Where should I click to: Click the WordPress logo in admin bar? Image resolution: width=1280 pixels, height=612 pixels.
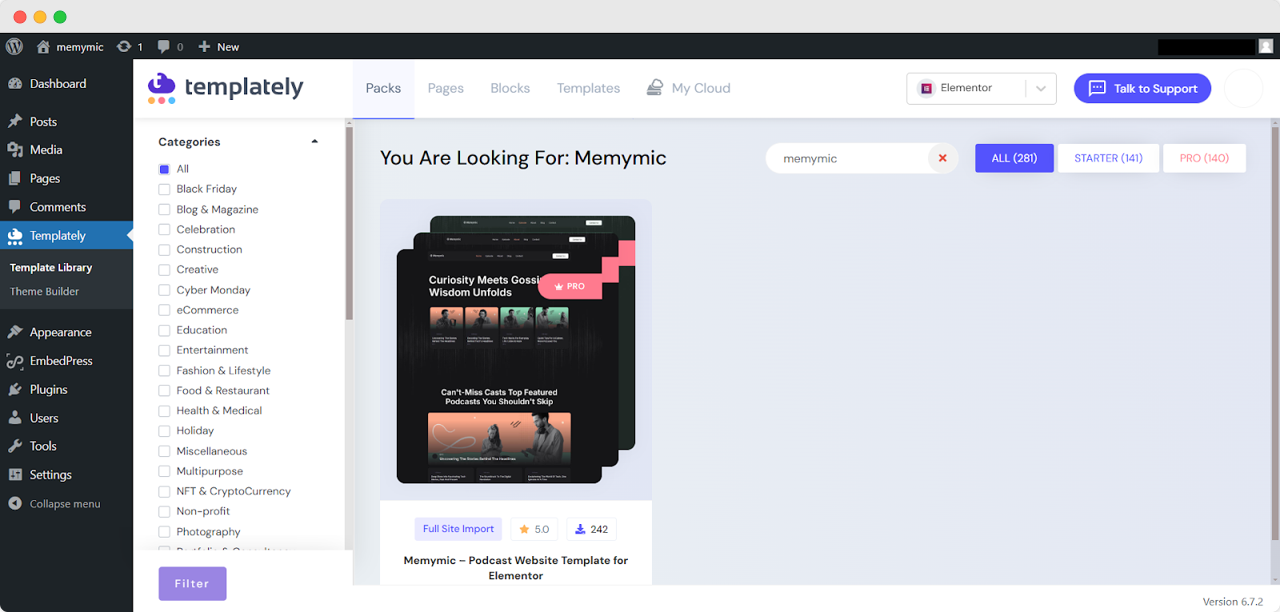click(14, 46)
